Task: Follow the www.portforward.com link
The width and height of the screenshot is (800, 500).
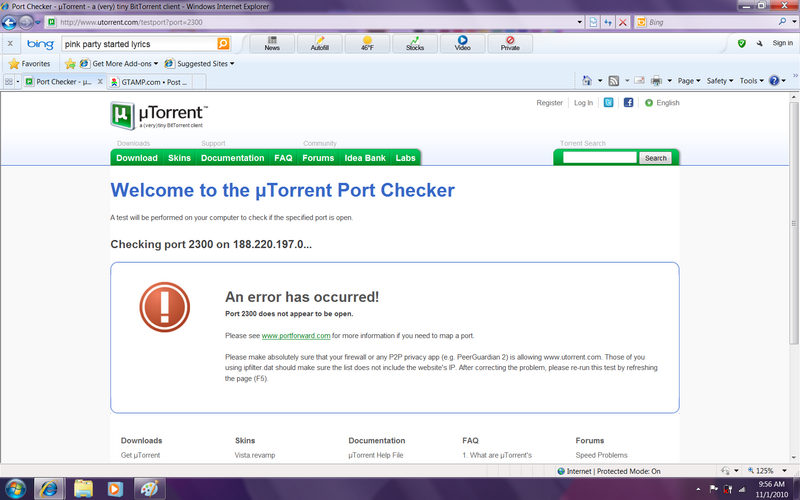Action: point(295,336)
